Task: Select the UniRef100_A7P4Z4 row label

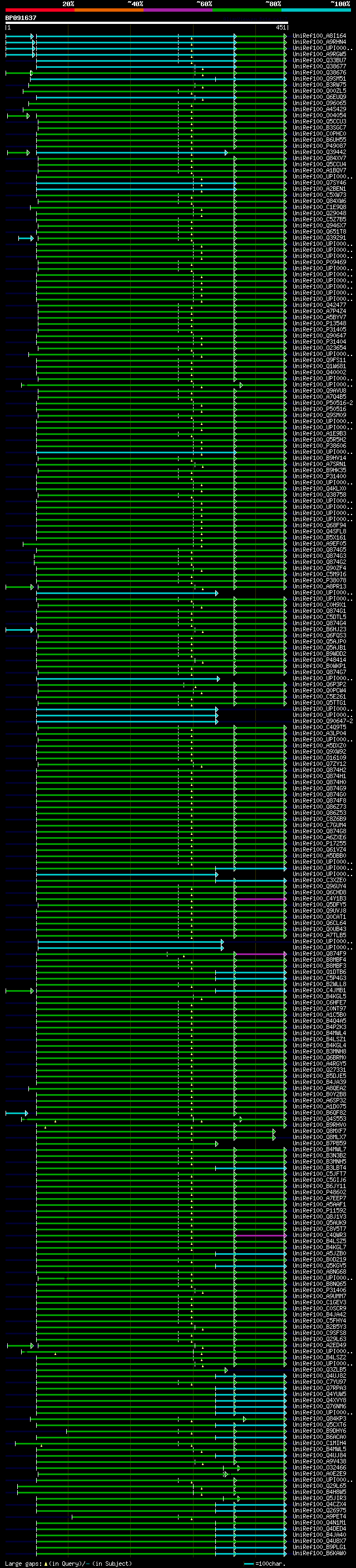Action: [319, 311]
